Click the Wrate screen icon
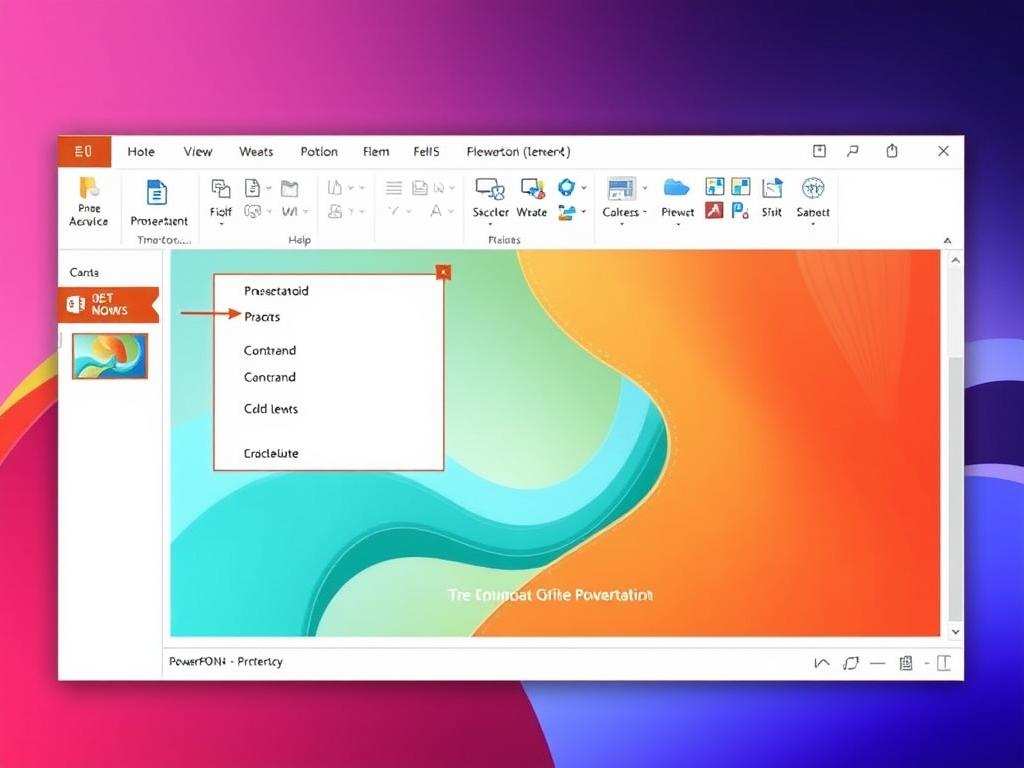1024x768 pixels. click(x=532, y=189)
